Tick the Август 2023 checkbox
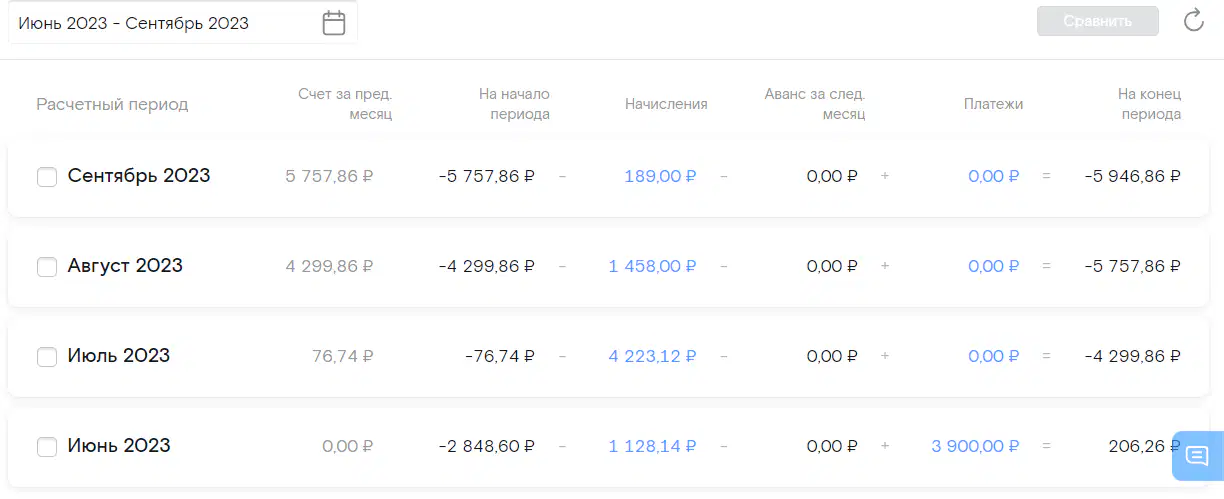The width and height of the screenshot is (1224, 499). 47,267
